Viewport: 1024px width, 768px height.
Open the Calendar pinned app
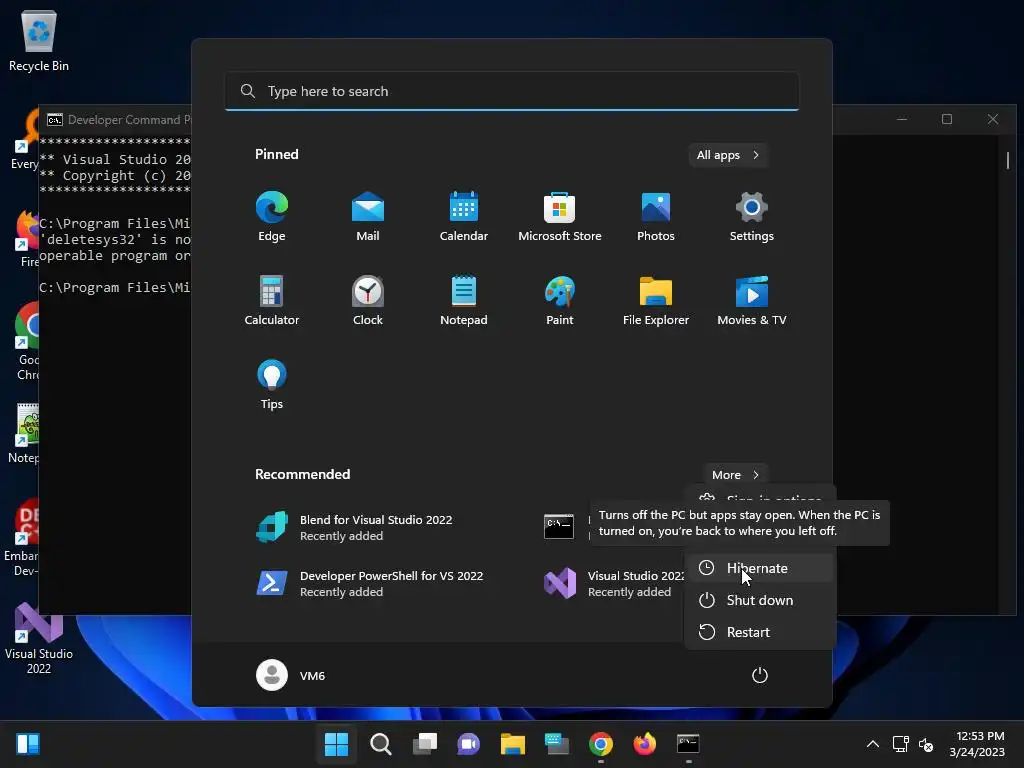(x=464, y=216)
